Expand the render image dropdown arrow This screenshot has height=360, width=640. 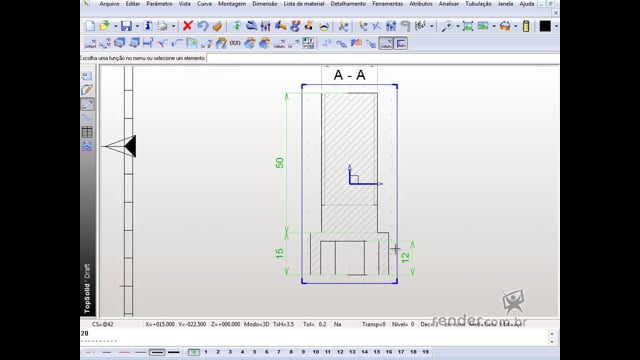coord(494,27)
